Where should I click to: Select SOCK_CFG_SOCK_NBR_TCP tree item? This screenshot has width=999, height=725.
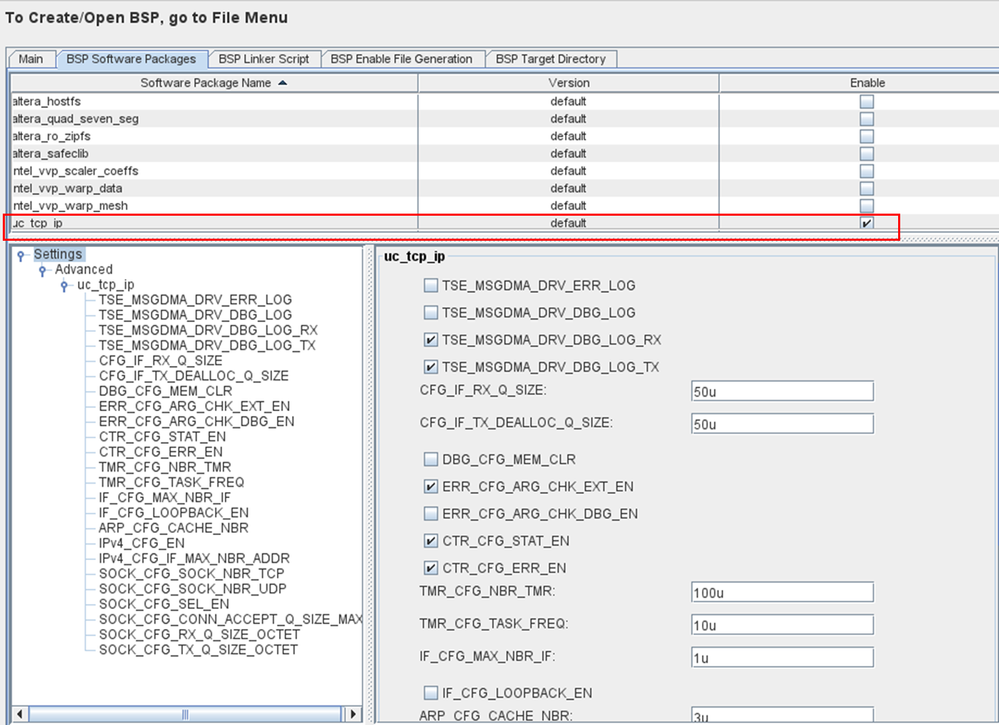pos(178,573)
